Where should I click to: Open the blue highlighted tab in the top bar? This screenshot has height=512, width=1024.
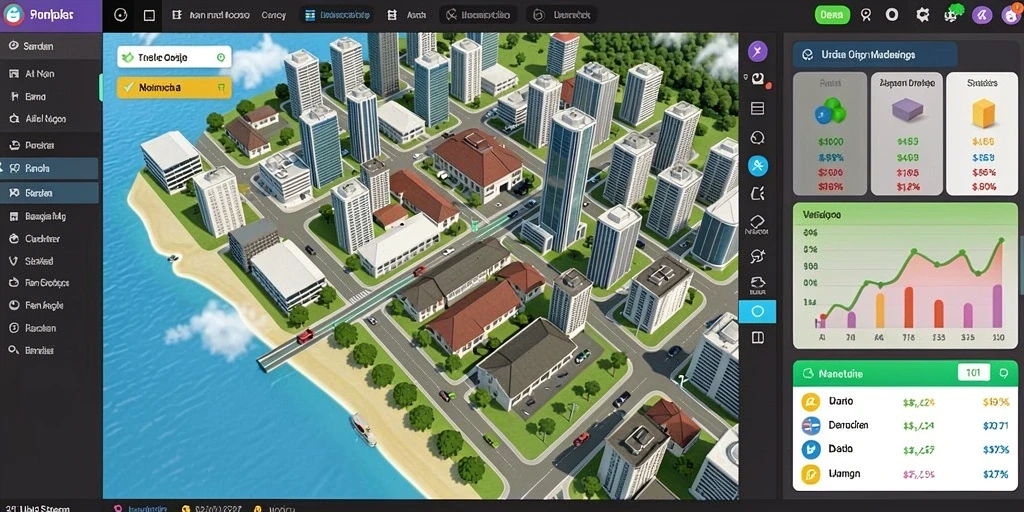point(337,15)
